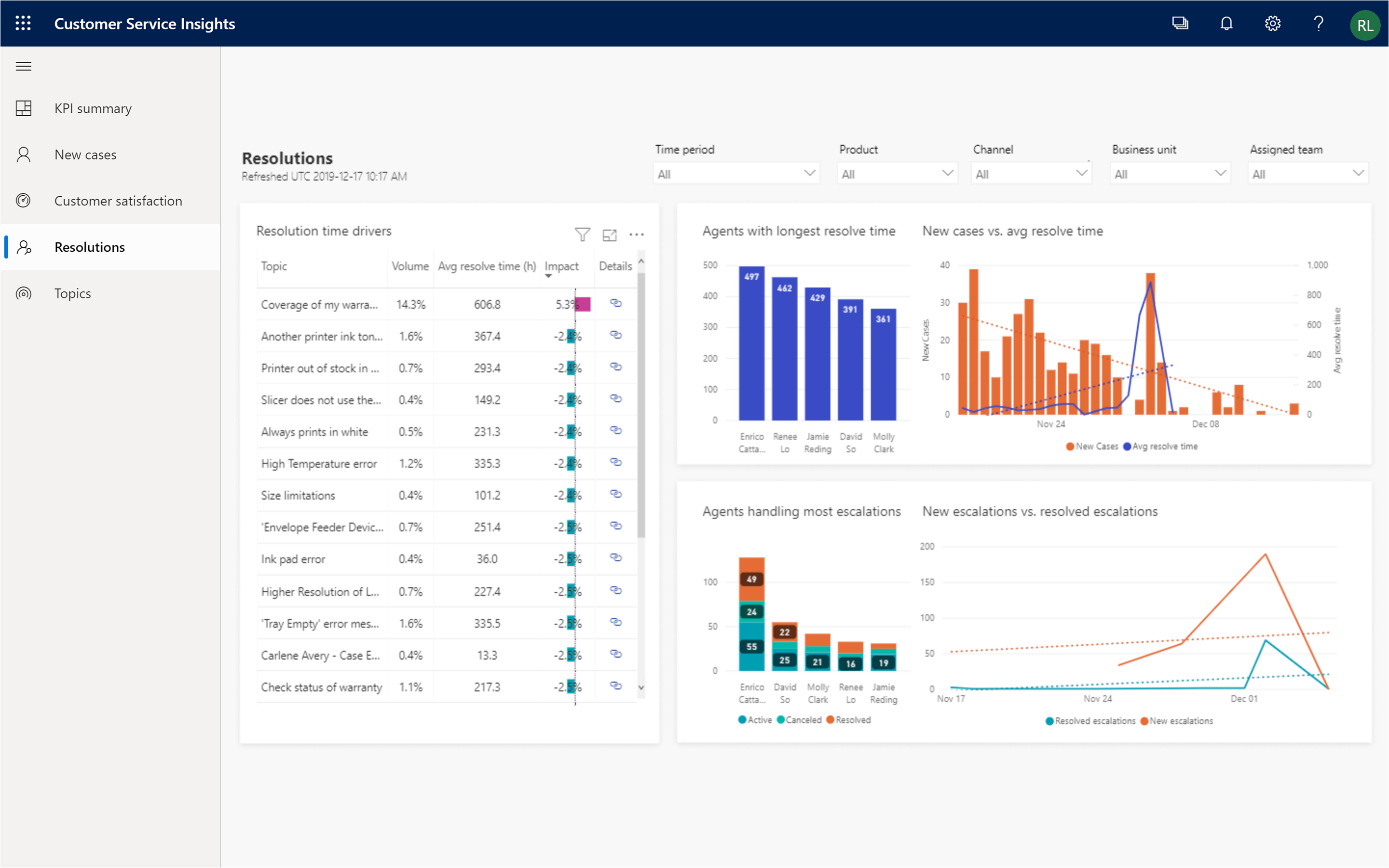Expand the Channel dropdown
This screenshot has height=868, width=1389.
[1032, 174]
